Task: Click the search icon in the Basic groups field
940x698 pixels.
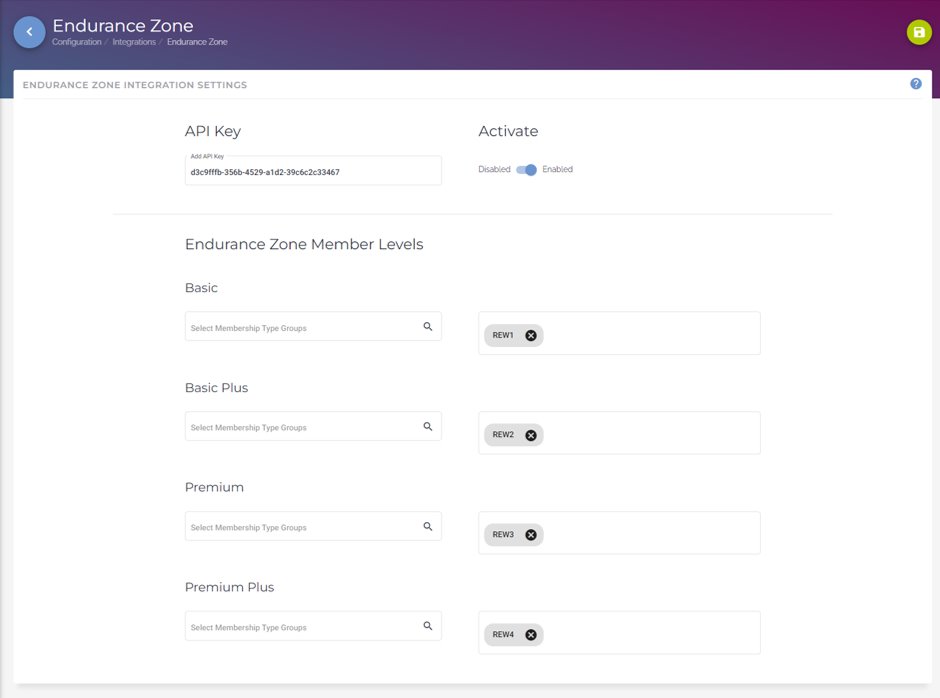Action: click(x=427, y=326)
